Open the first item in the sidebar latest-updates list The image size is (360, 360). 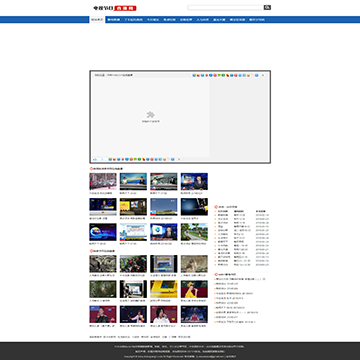point(240,279)
